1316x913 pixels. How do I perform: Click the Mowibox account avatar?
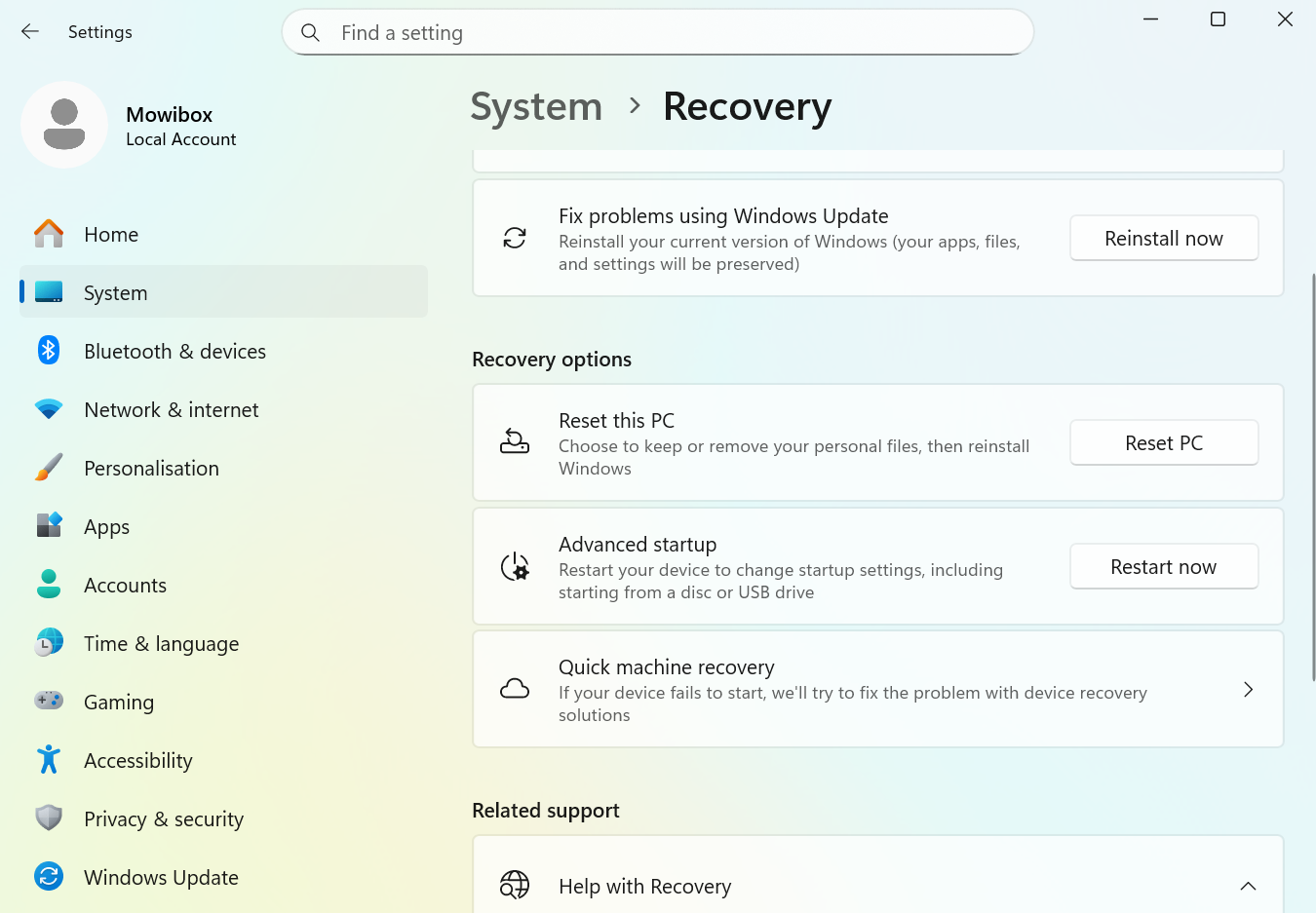(63, 125)
